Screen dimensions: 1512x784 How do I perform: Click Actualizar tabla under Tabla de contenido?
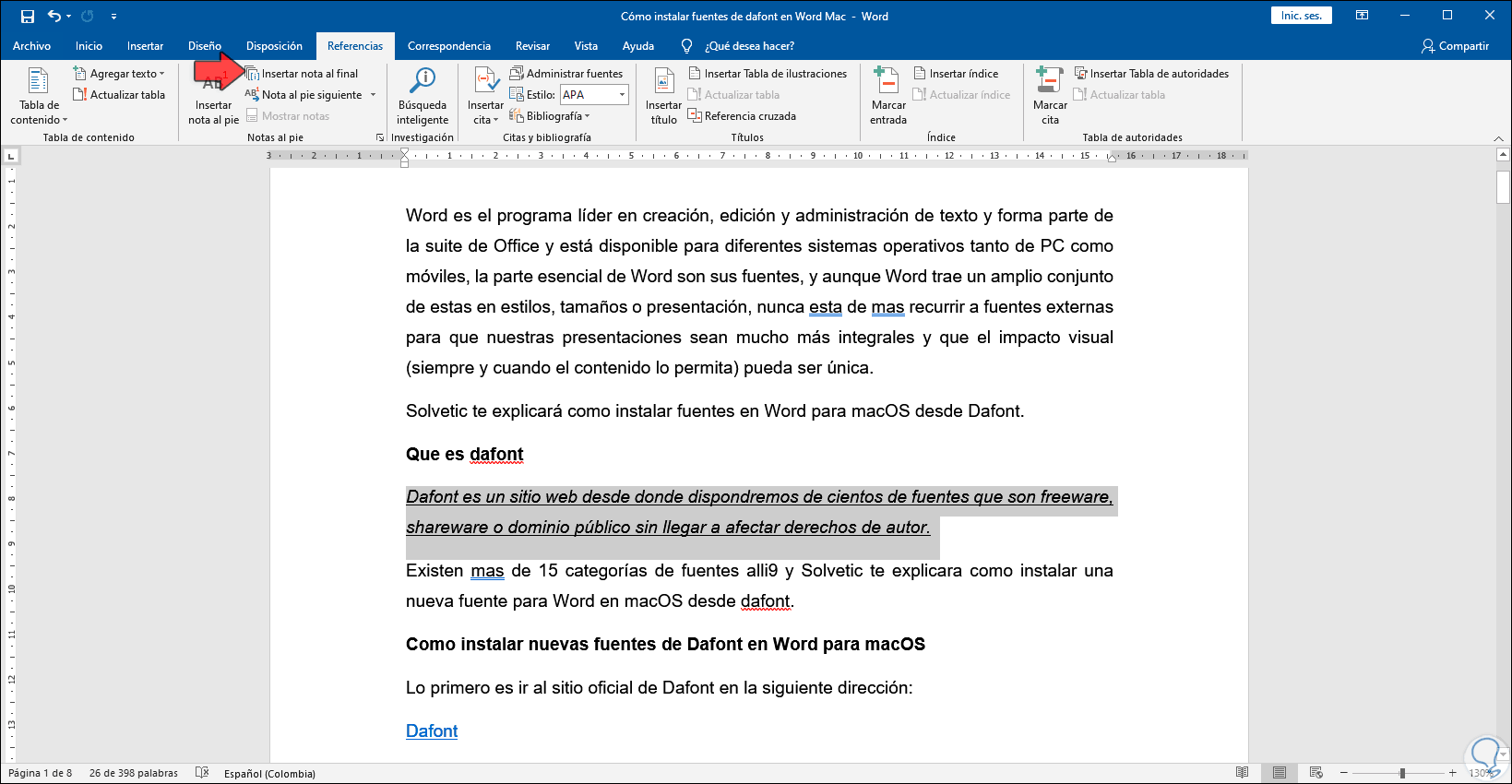119,95
